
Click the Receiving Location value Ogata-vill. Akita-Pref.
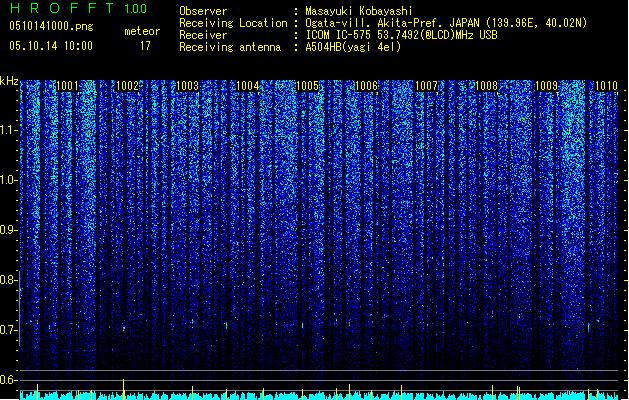[372, 23]
